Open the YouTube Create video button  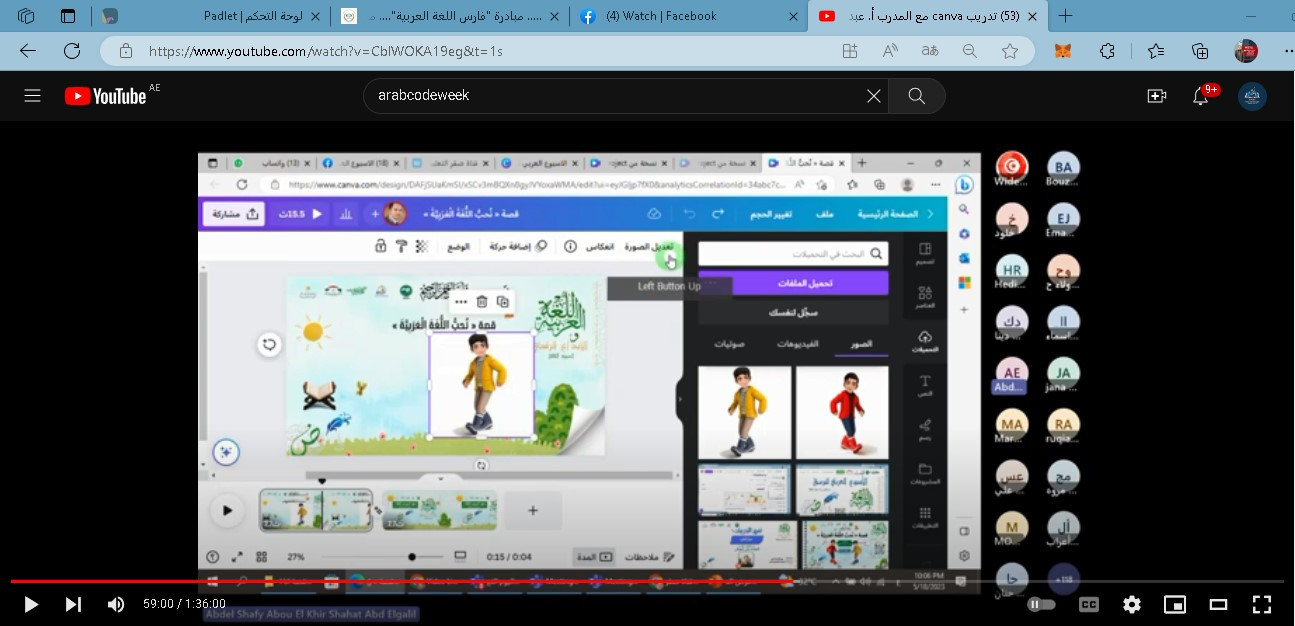click(x=1157, y=96)
